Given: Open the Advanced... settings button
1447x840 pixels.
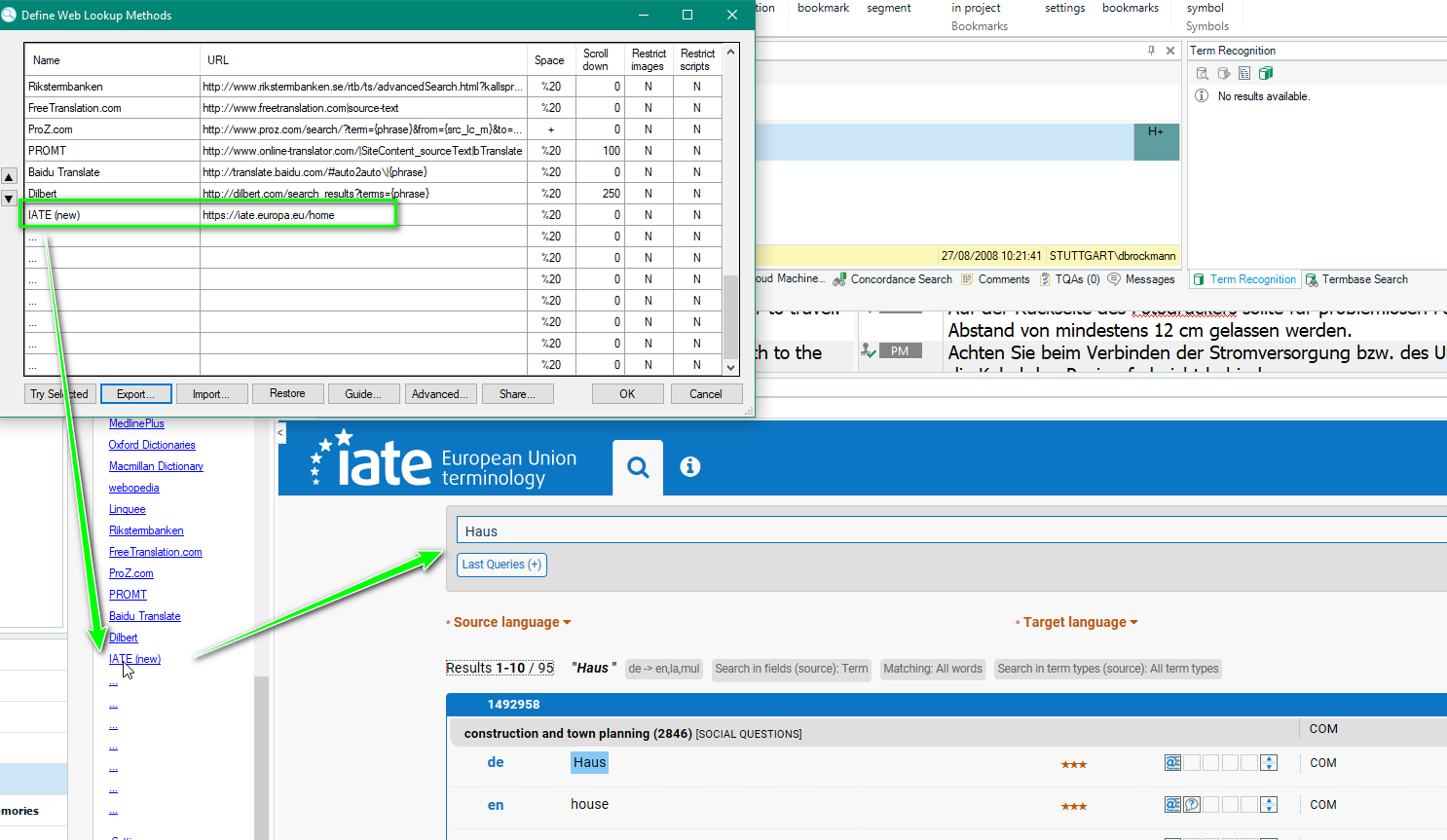Looking at the screenshot, I should point(440,394).
